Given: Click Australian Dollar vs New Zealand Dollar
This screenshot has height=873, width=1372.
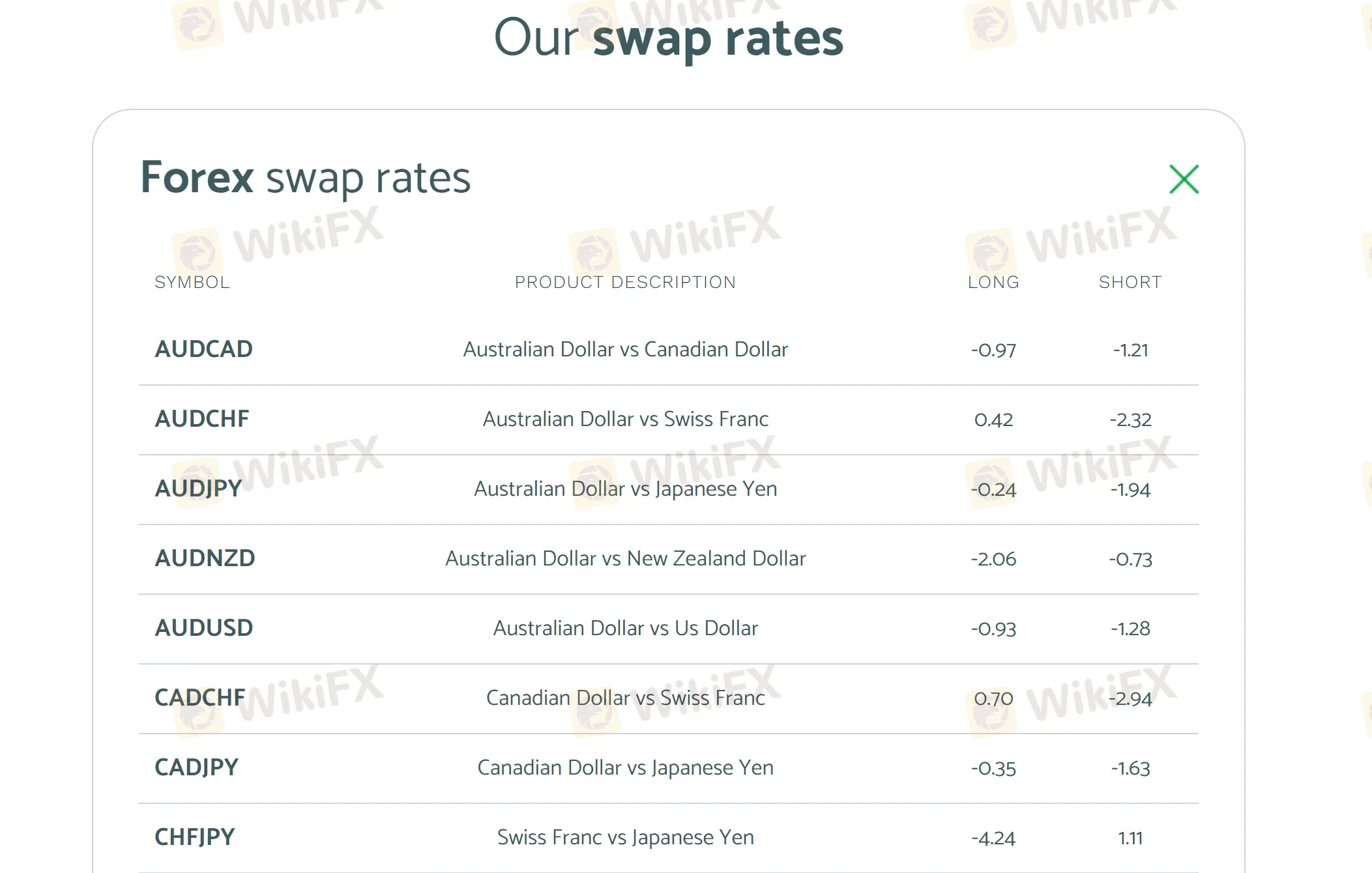Looking at the screenshot, I should pyautogui.click(x=625, y=558).
